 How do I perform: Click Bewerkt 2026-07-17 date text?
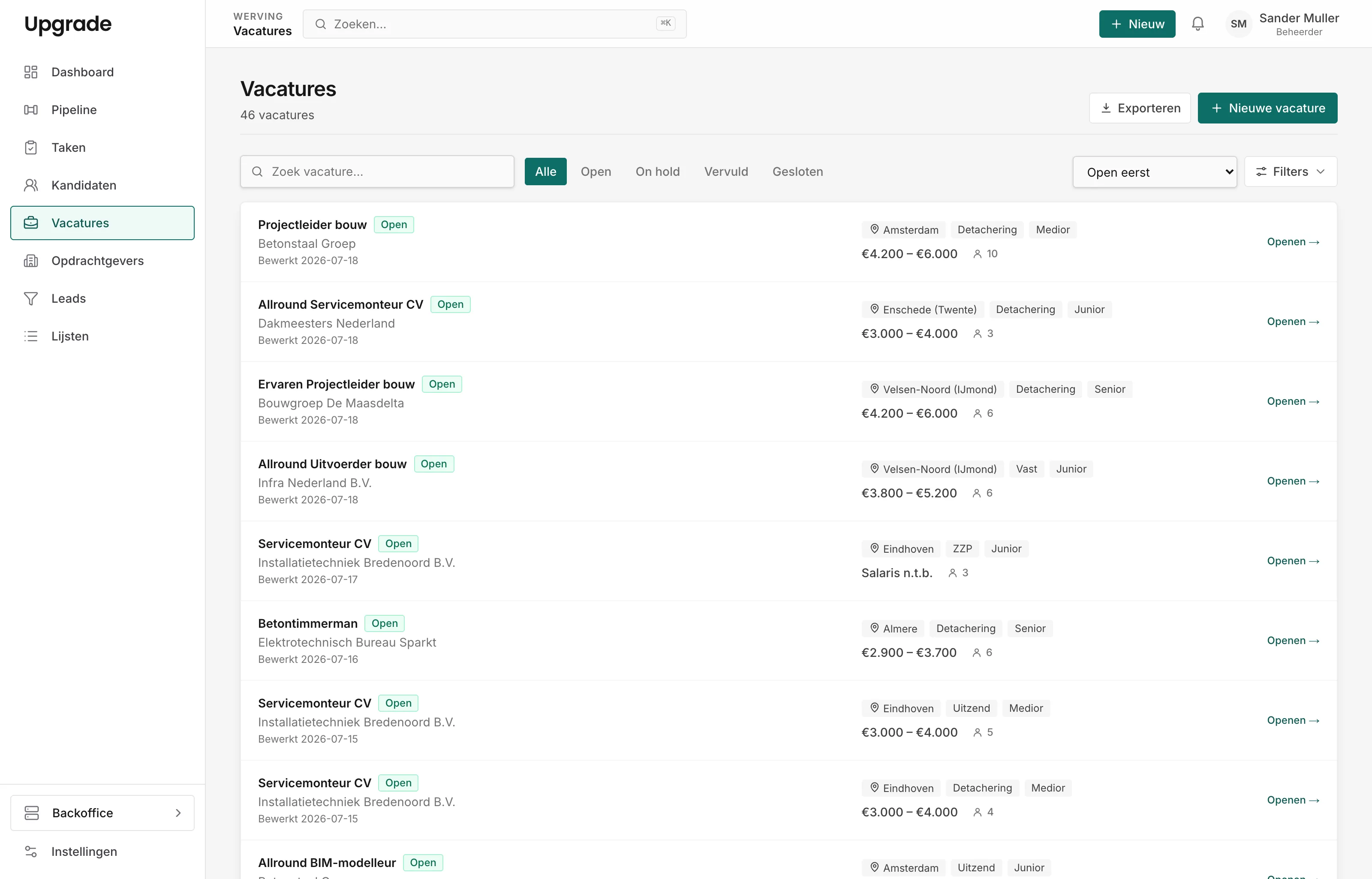307,579
